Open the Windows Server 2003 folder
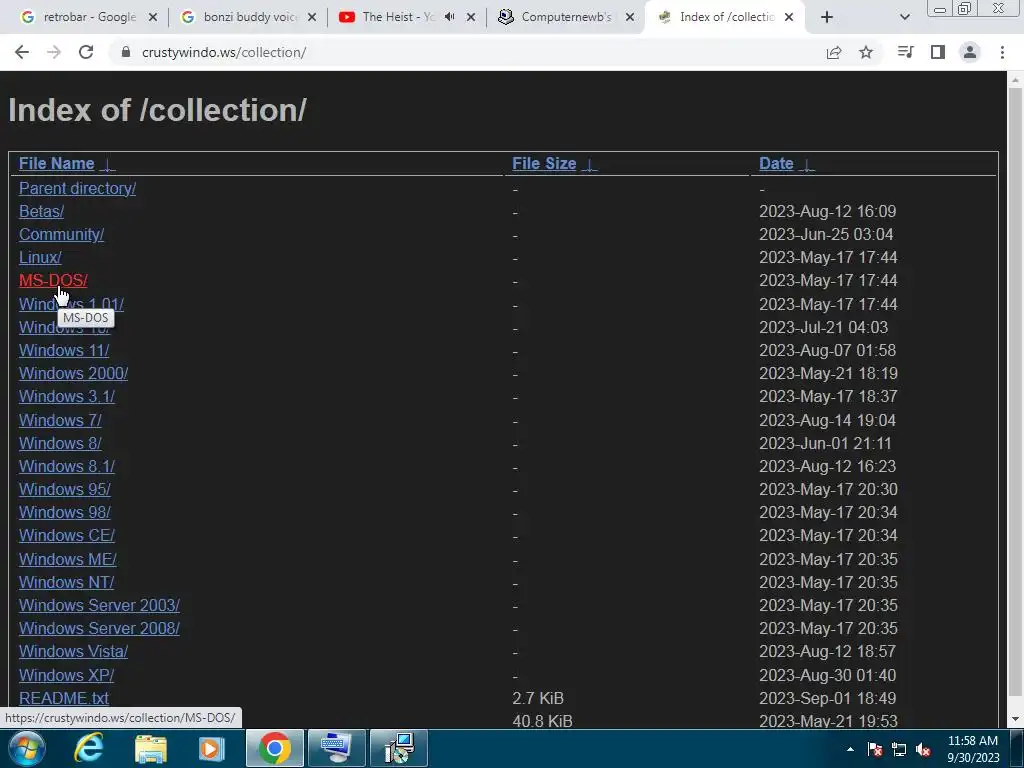1024x768 pixels. click(x=99, y=605)
